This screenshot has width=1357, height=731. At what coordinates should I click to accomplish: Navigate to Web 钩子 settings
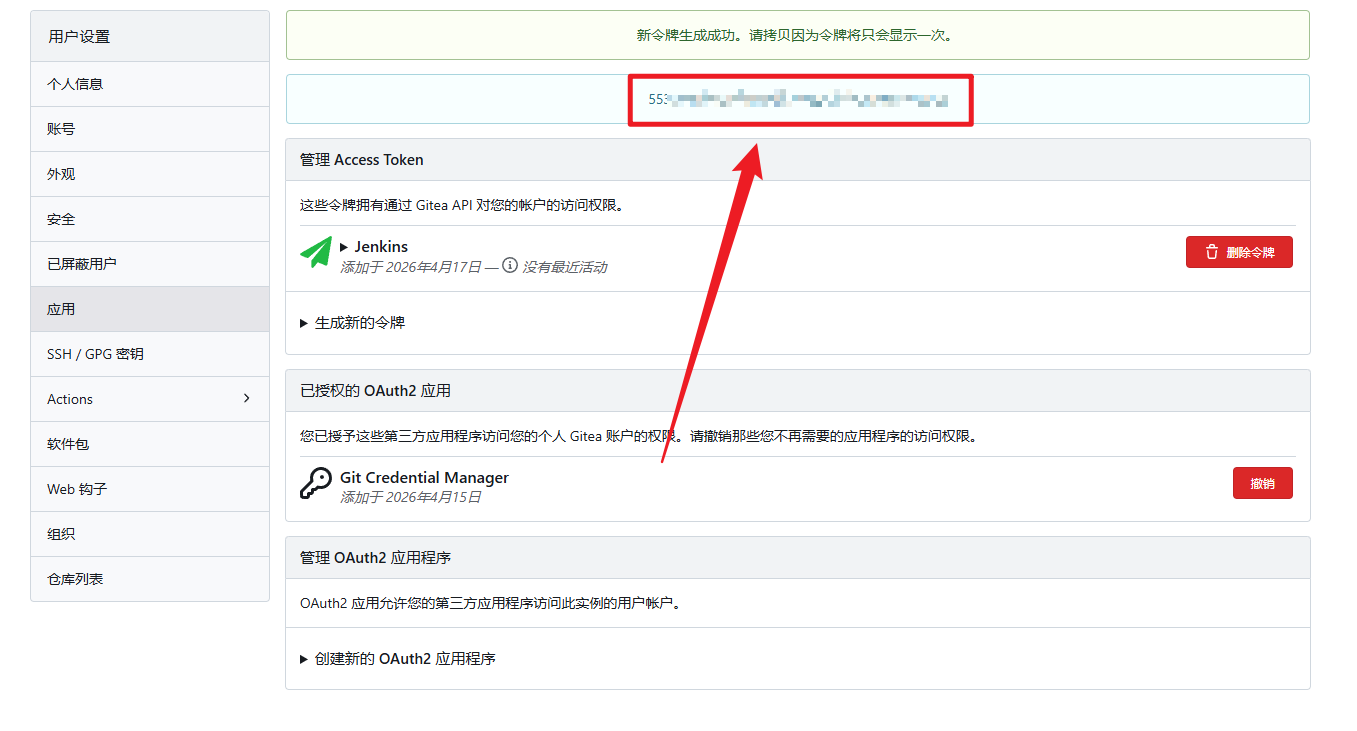[77, 489]
